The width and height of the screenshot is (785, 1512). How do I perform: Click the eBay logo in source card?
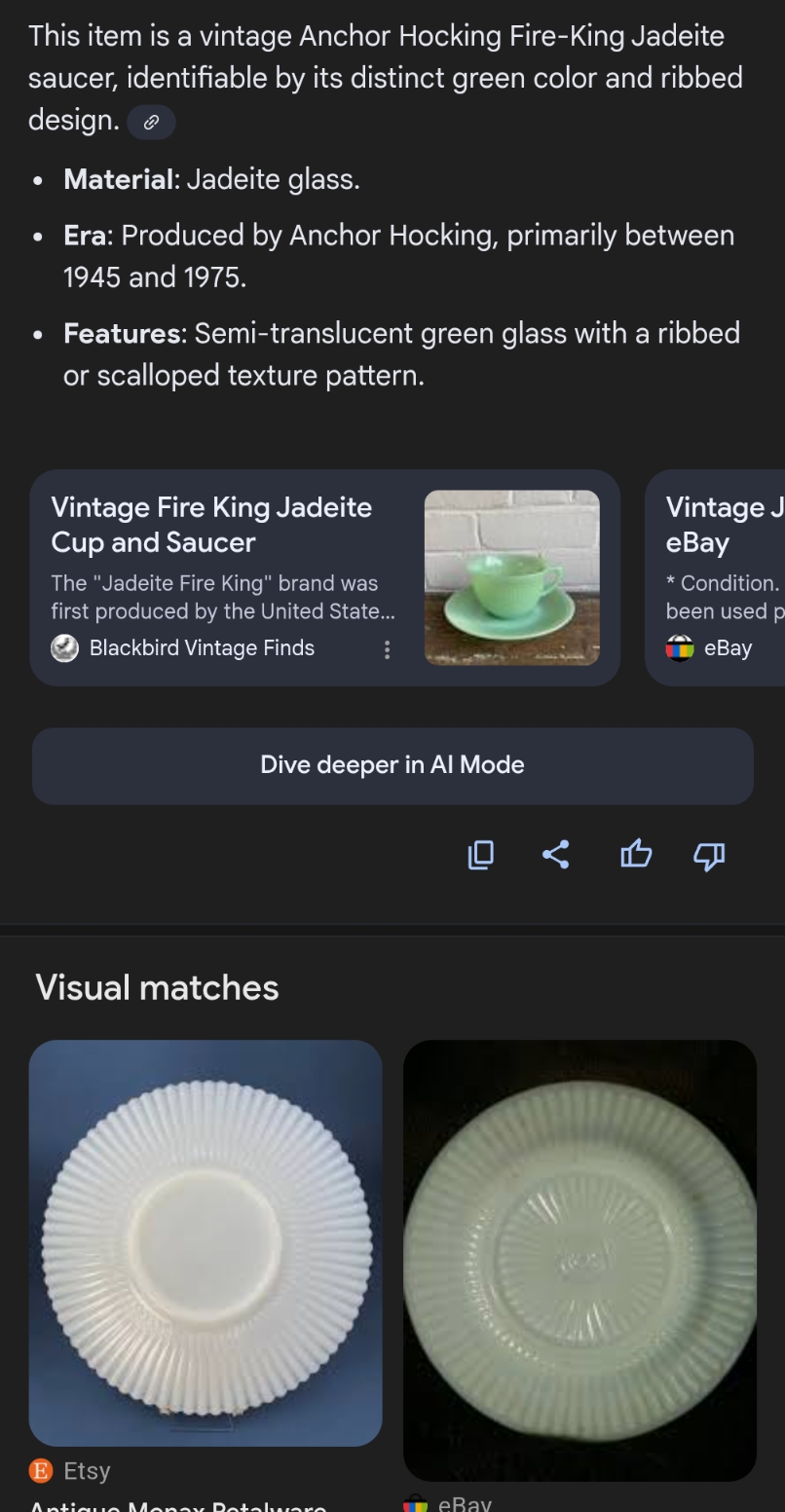pos(679,648)
